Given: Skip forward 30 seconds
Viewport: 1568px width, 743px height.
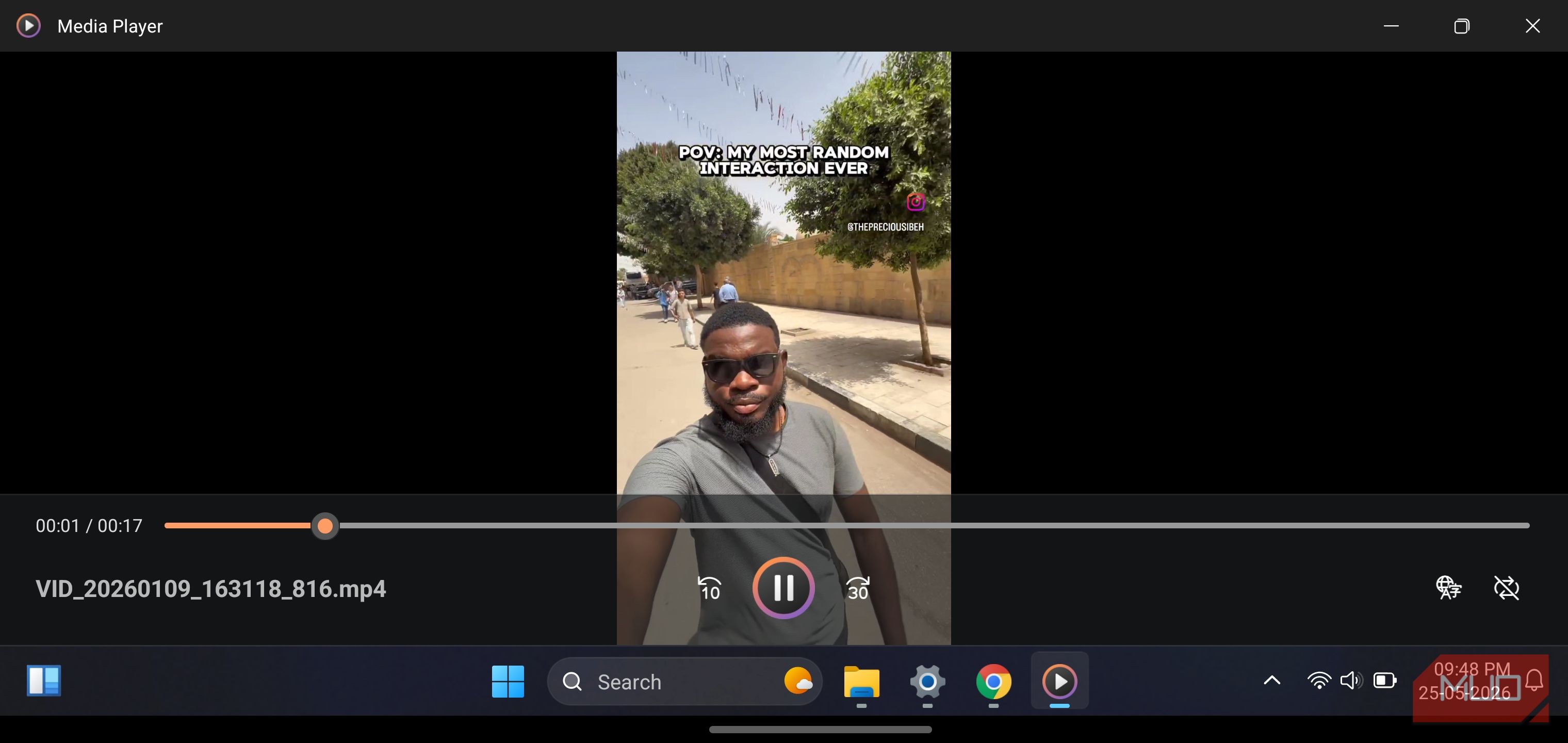Looking at the screenshot, I should coord(858,588).
